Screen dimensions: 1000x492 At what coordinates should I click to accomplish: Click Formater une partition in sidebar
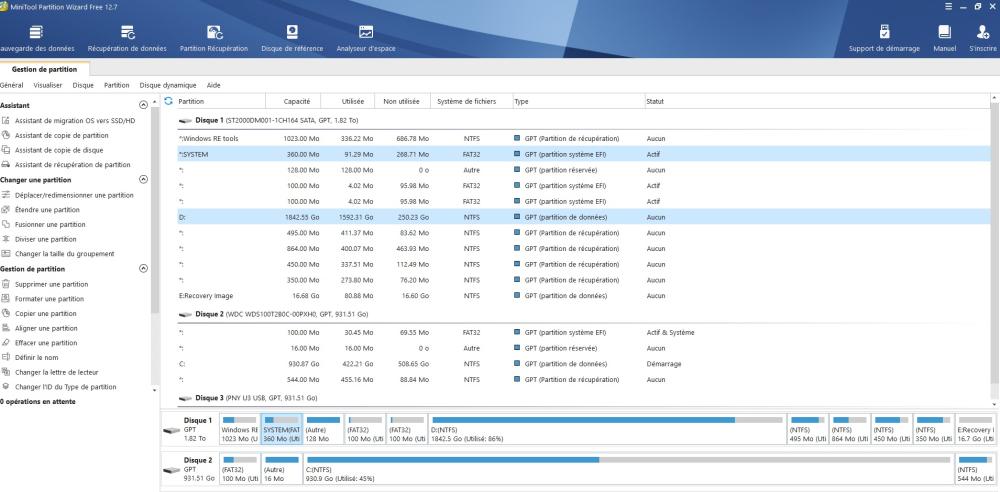[x=49, y=298]
